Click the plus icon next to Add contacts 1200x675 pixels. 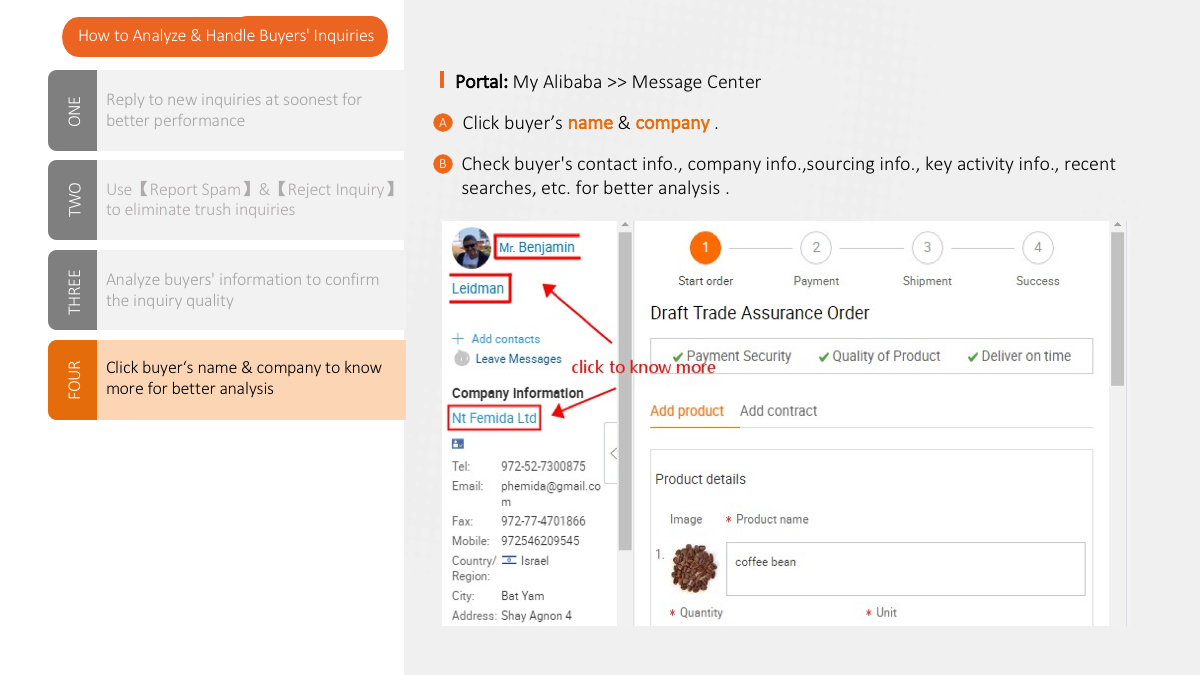pyautogui.click(x=458, y=339)
